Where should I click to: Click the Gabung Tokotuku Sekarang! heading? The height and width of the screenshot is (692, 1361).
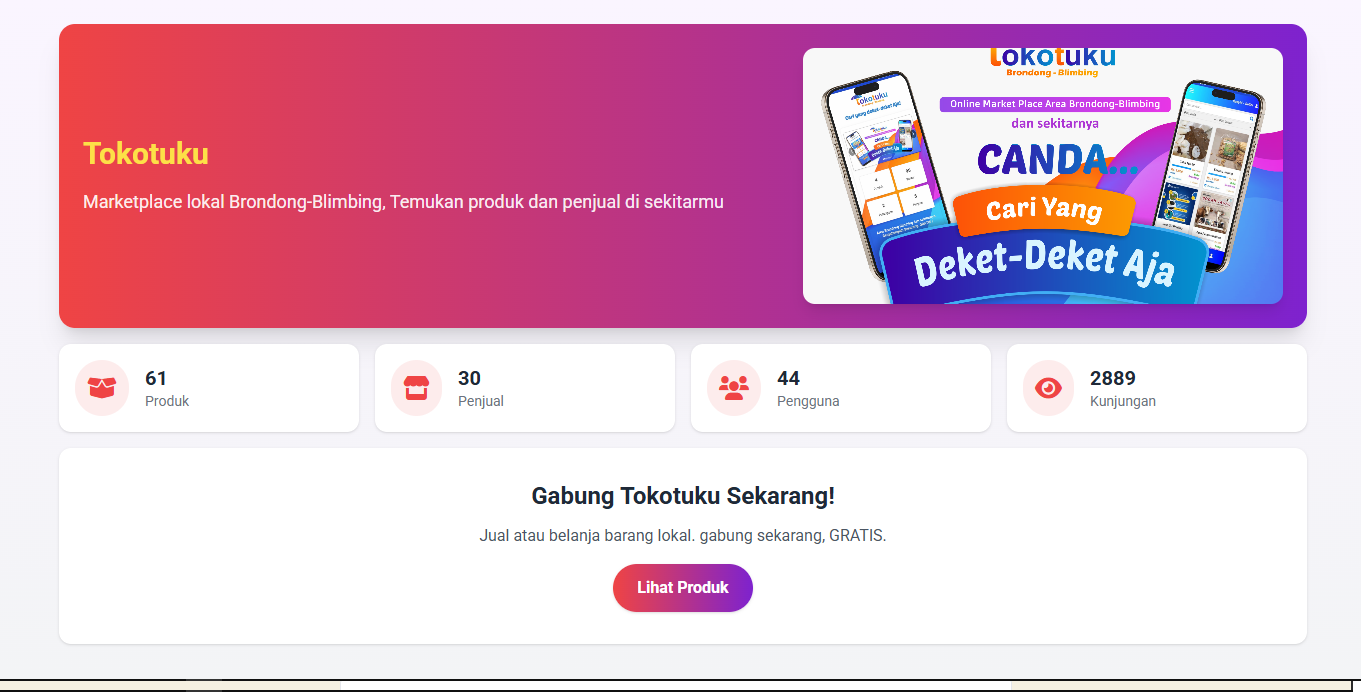pos(683,496)
